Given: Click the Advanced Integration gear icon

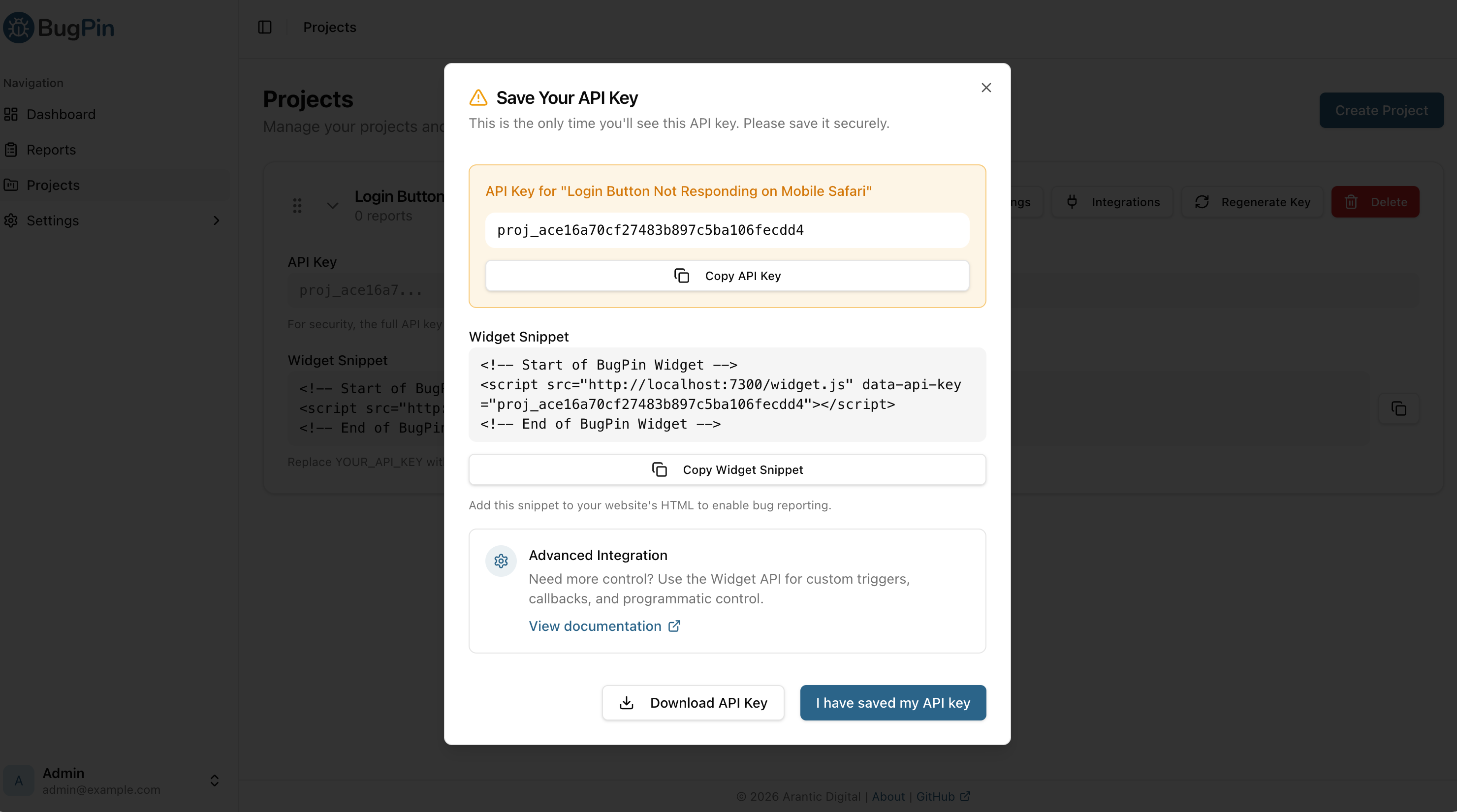Looking at the screenshot, I should pyautogui.click(x=500, y=561).
